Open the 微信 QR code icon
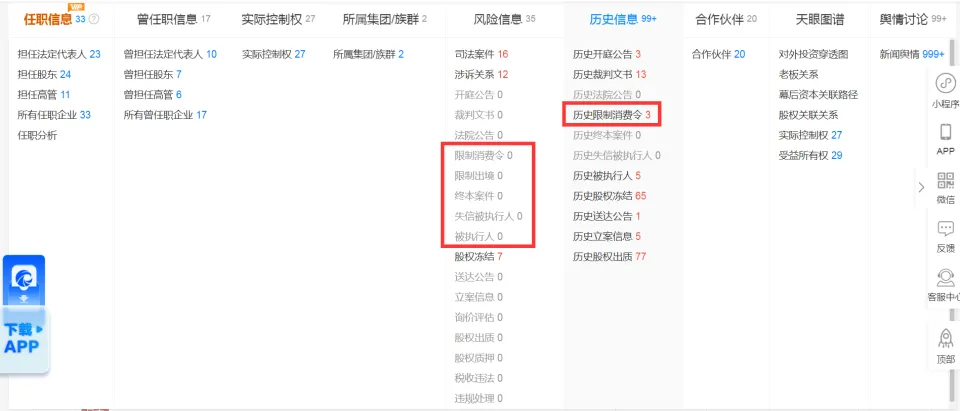Image resolution: width=960 pixels, height=411 pixels. [944, 181]
